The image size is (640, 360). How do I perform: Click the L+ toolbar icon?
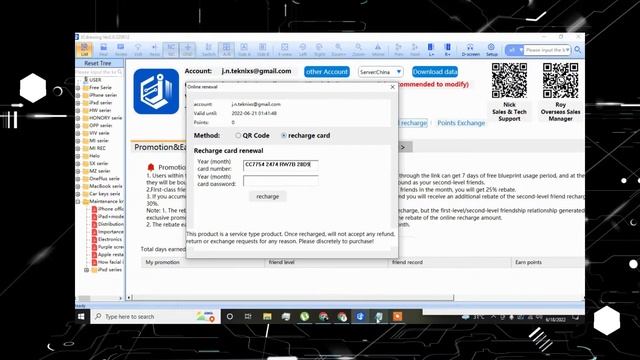pyautogui.click(x=431, y=49)
